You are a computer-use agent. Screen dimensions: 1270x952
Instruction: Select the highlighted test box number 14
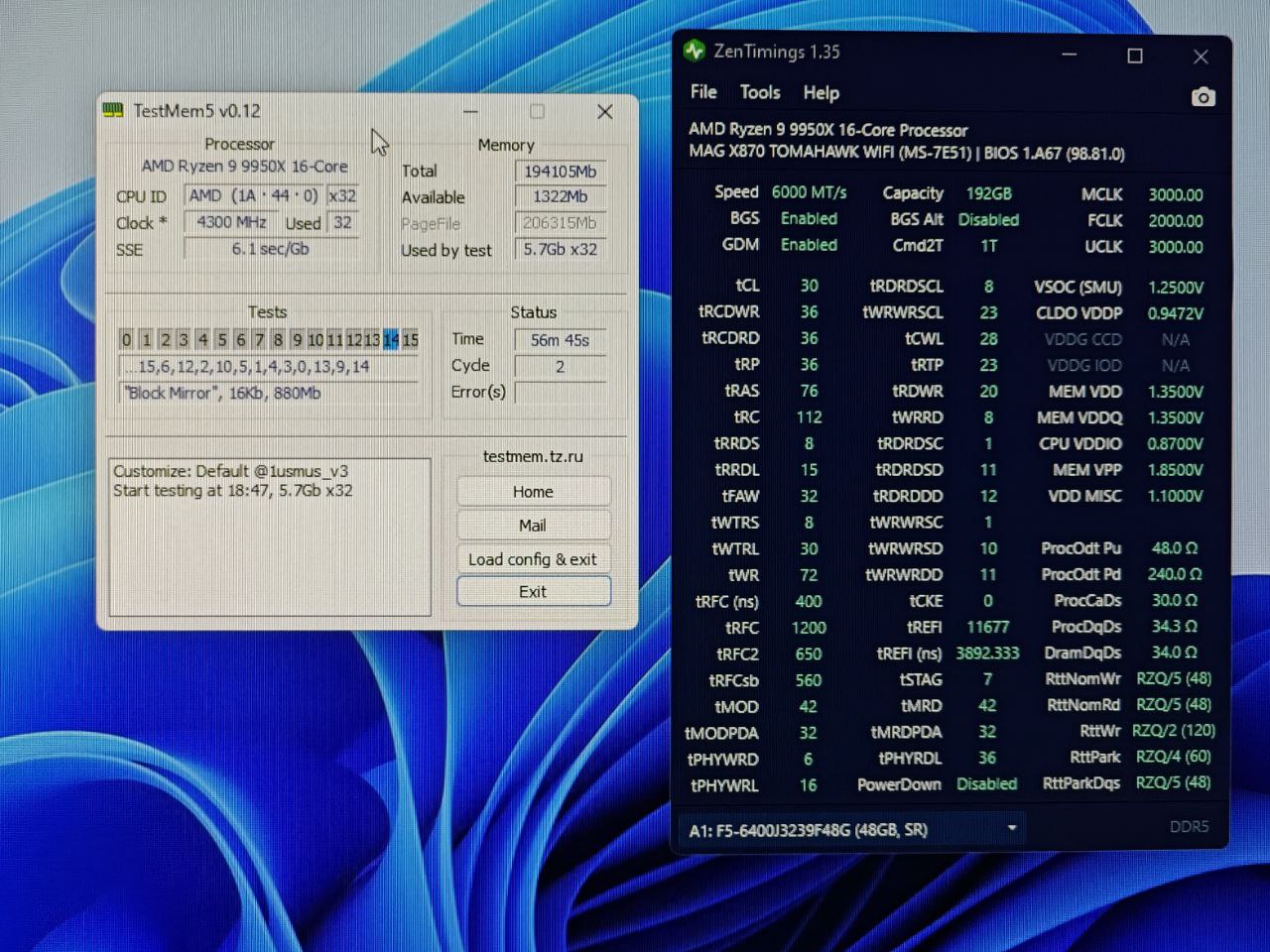click(x=391, y=340)
